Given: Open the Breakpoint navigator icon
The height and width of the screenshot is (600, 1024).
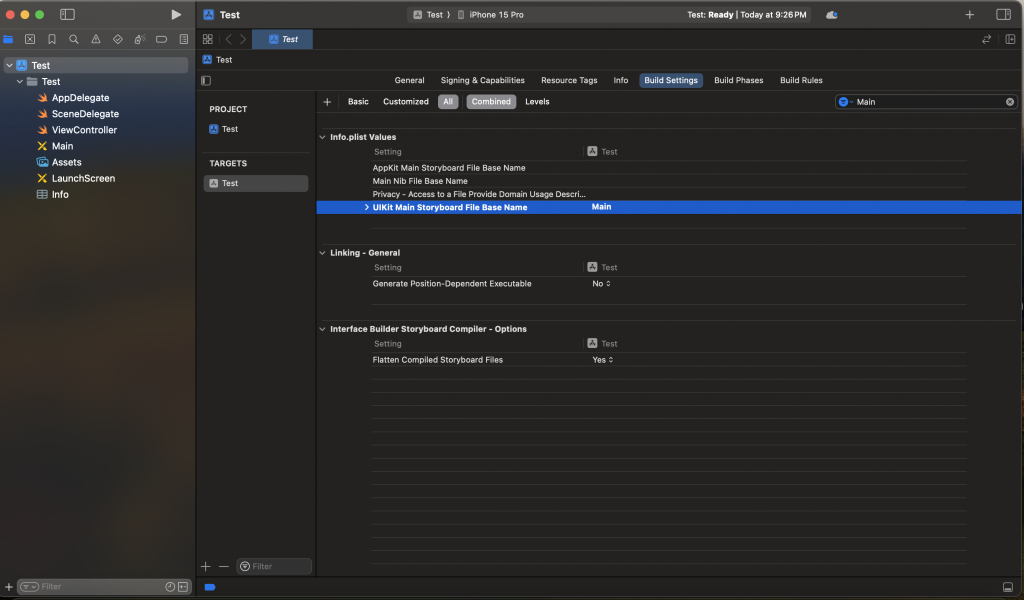Looking at the screenshot, I should [161, 39].
